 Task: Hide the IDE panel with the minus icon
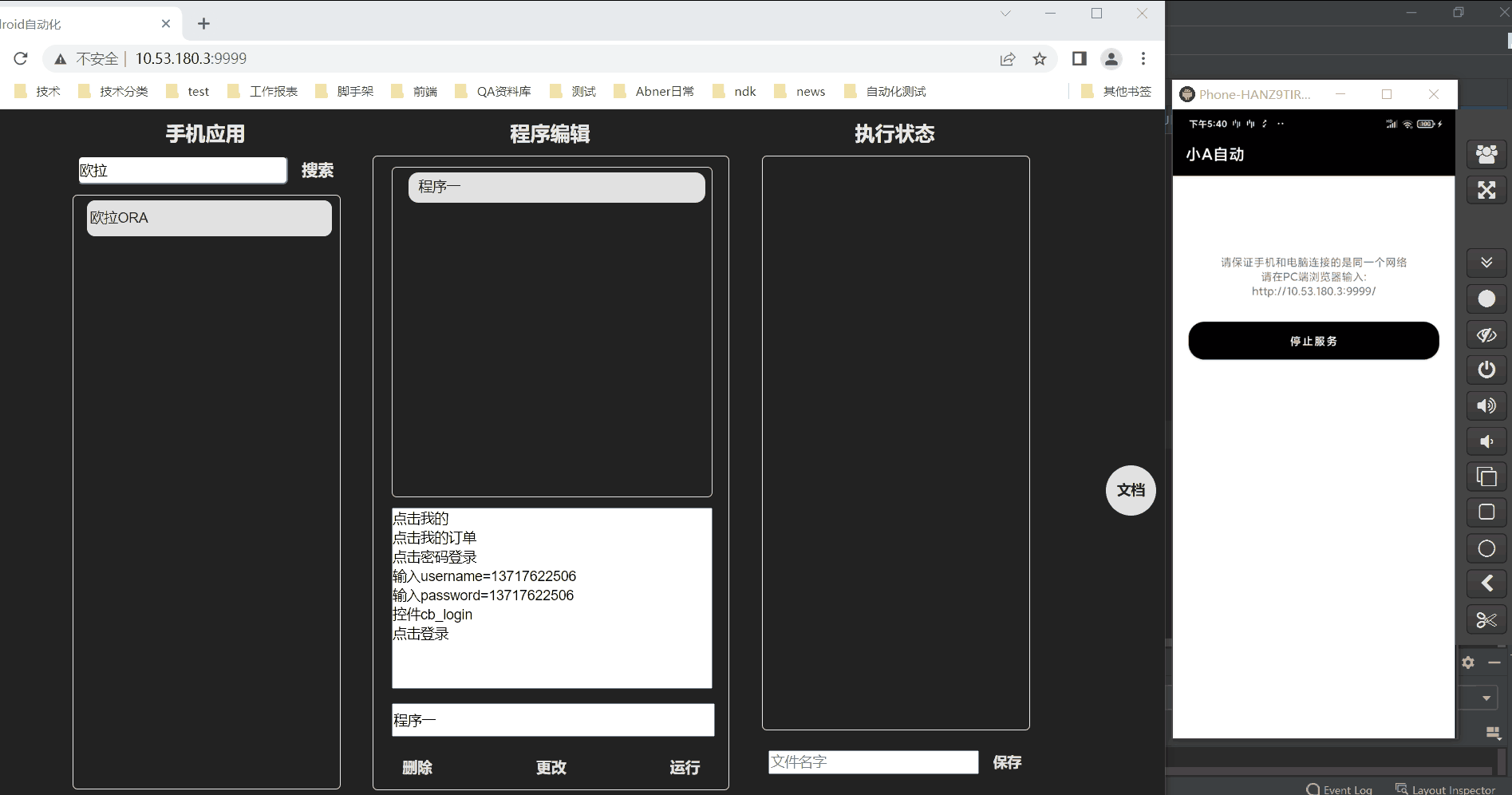pos(1494,662)
